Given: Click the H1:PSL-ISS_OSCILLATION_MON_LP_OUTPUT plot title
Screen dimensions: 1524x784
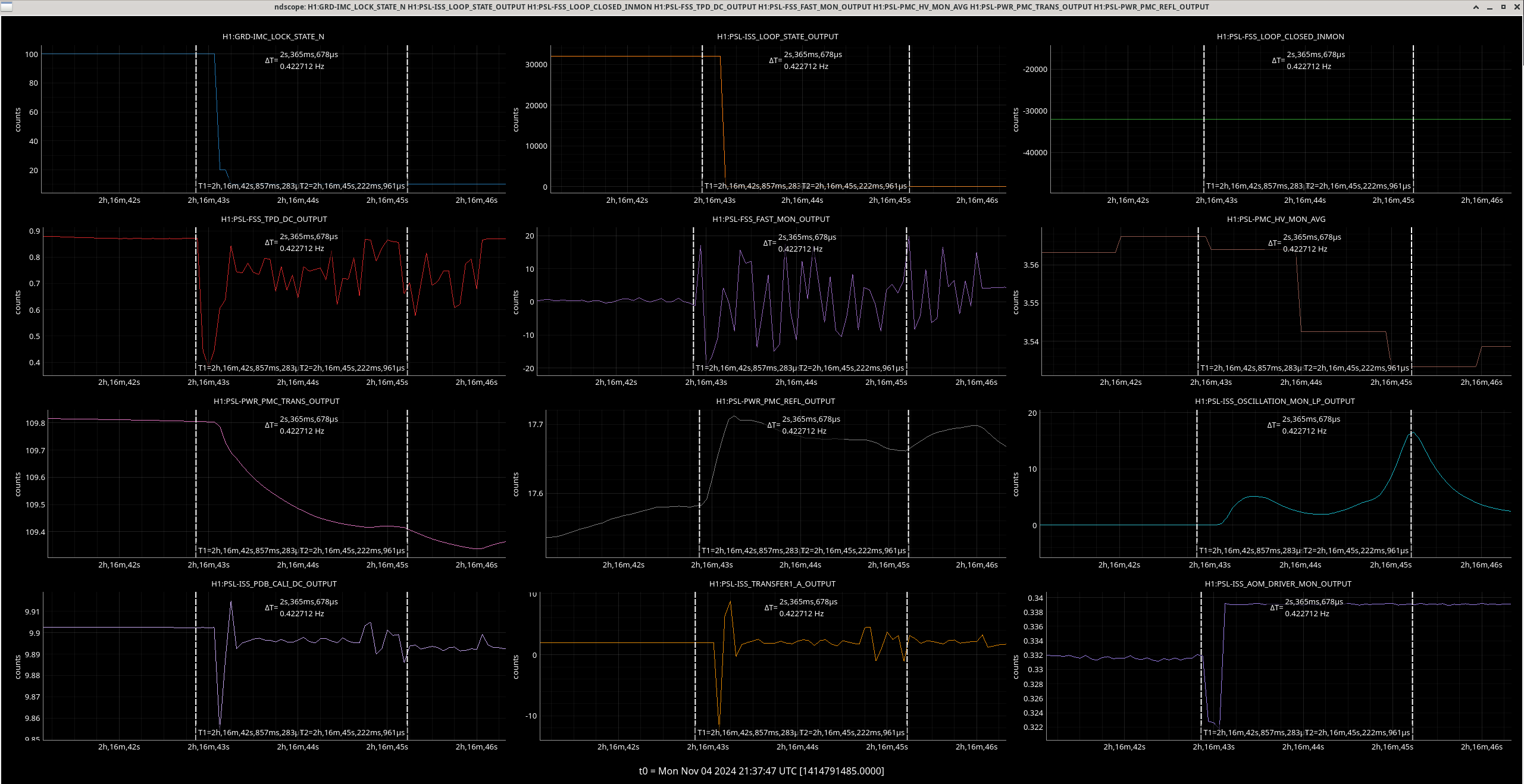Looking at the screenshot, I should (x=1275, y=401).
